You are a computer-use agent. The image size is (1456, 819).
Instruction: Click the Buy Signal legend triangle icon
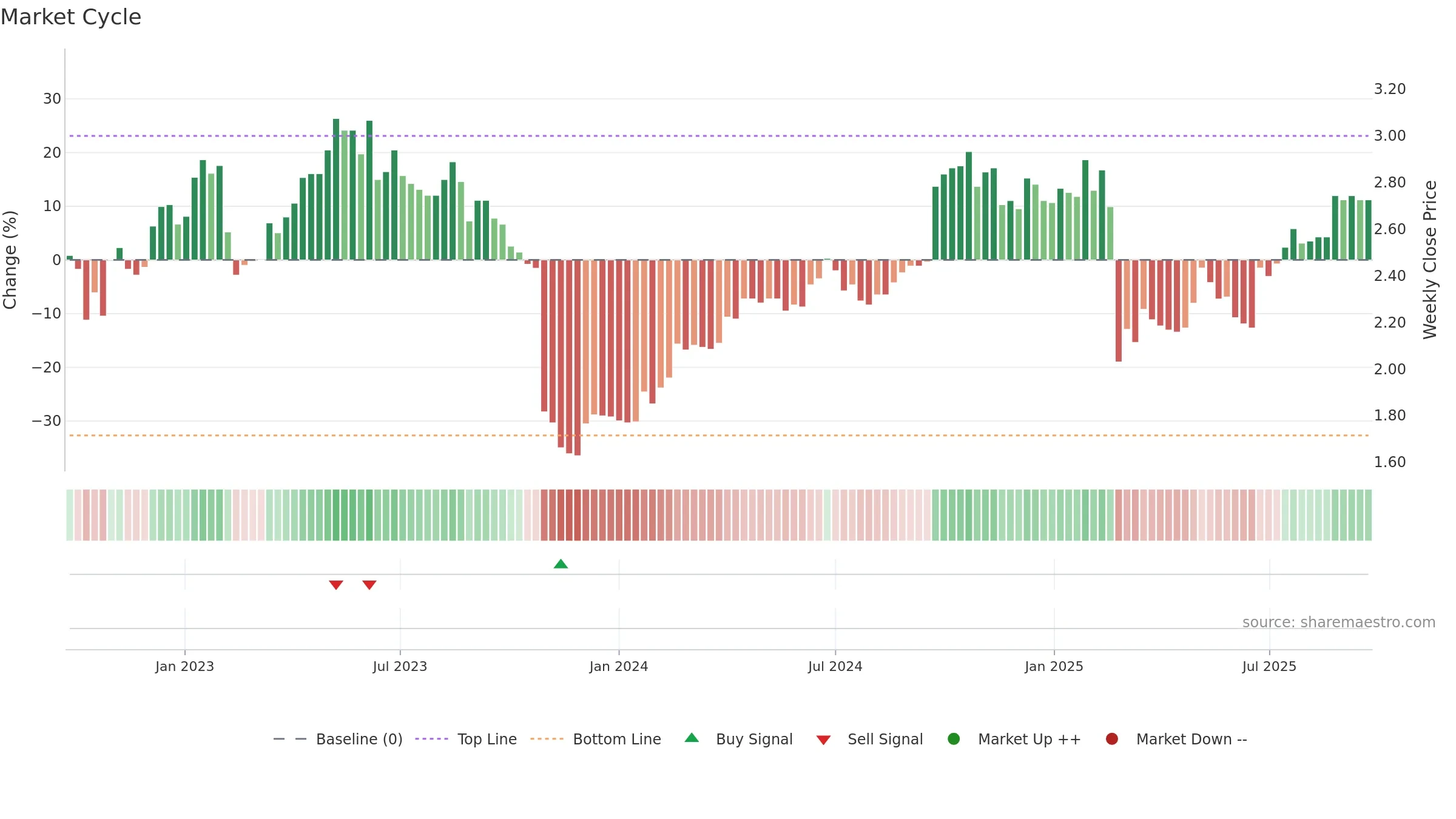[x=692, y=738]
